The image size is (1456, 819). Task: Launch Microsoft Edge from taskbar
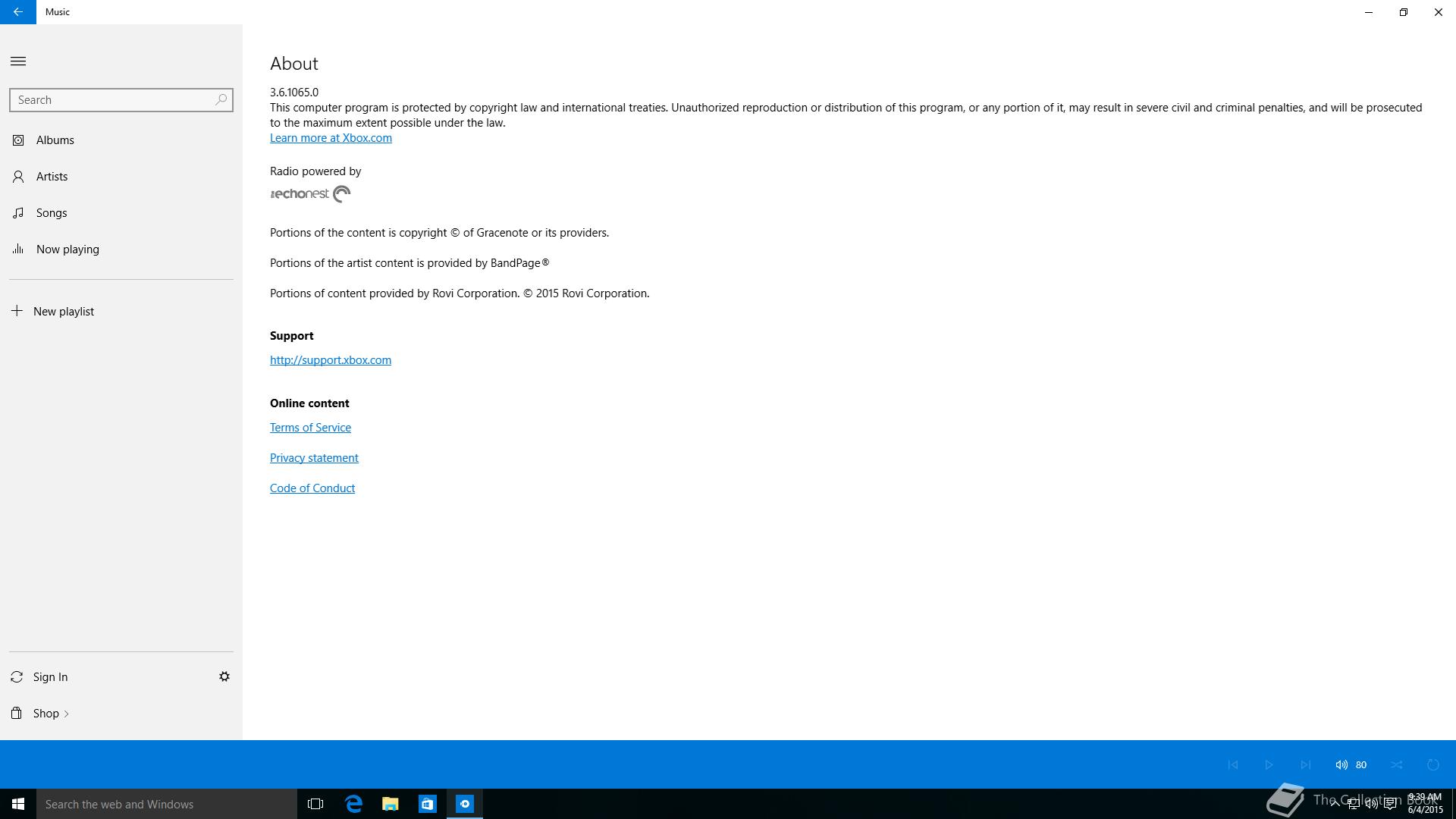pos(353,804)
